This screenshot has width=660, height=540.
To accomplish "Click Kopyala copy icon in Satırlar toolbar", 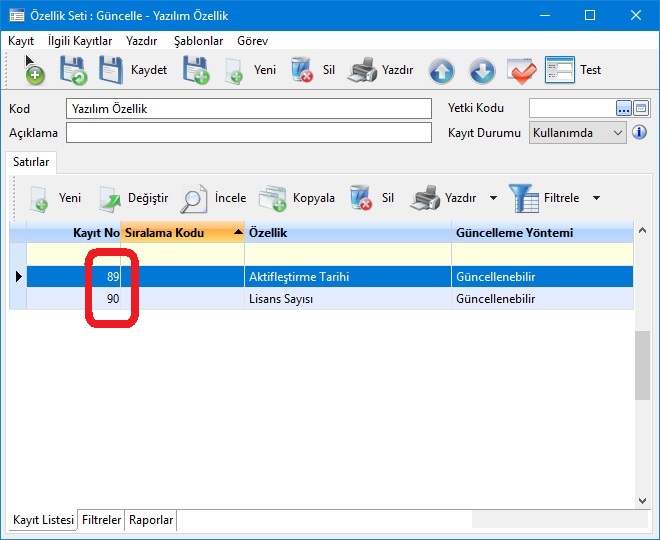I will (272, 199).
